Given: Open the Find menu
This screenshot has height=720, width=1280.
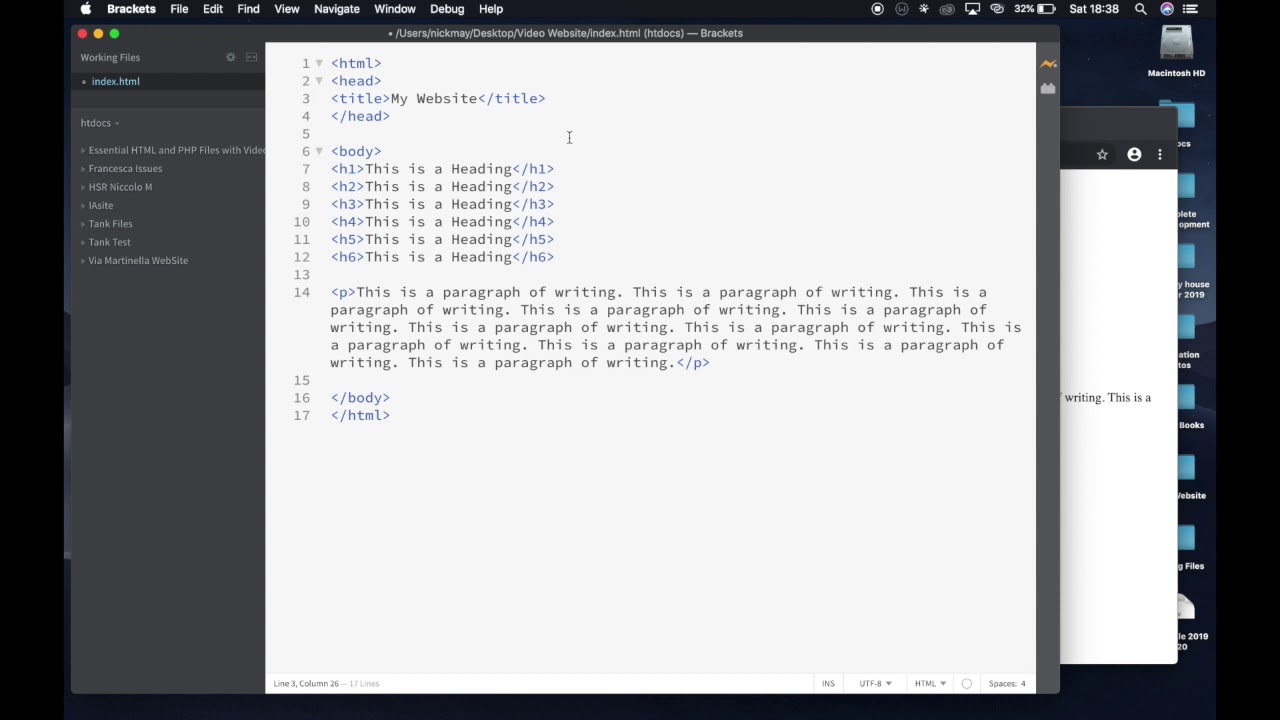Looking at the screenshot, I should tap(248, 9).
